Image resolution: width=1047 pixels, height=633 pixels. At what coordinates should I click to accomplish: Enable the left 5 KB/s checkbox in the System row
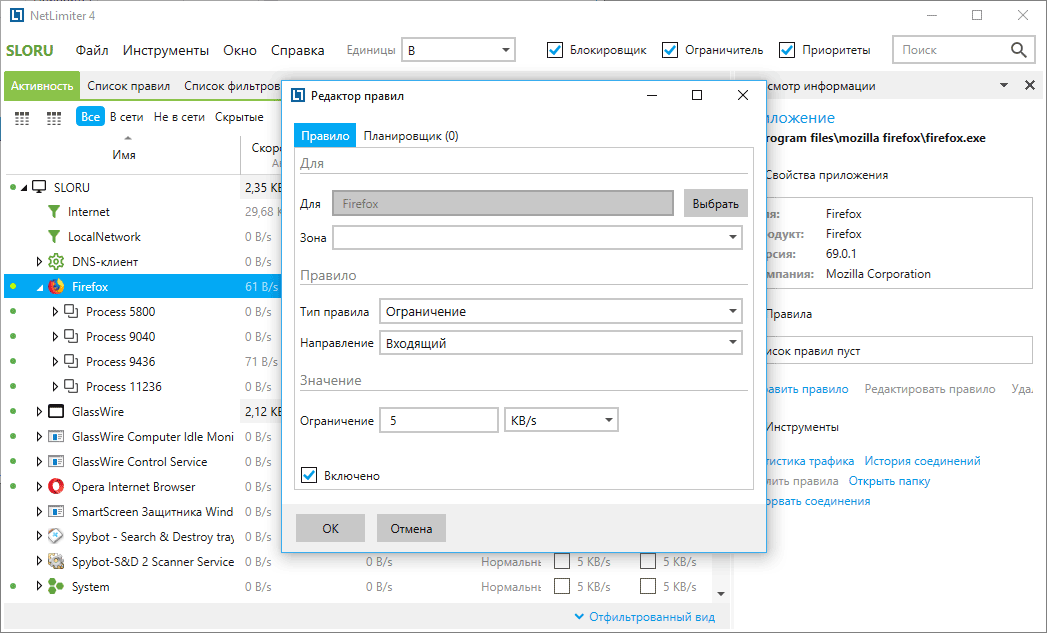[x=562, y=586]
